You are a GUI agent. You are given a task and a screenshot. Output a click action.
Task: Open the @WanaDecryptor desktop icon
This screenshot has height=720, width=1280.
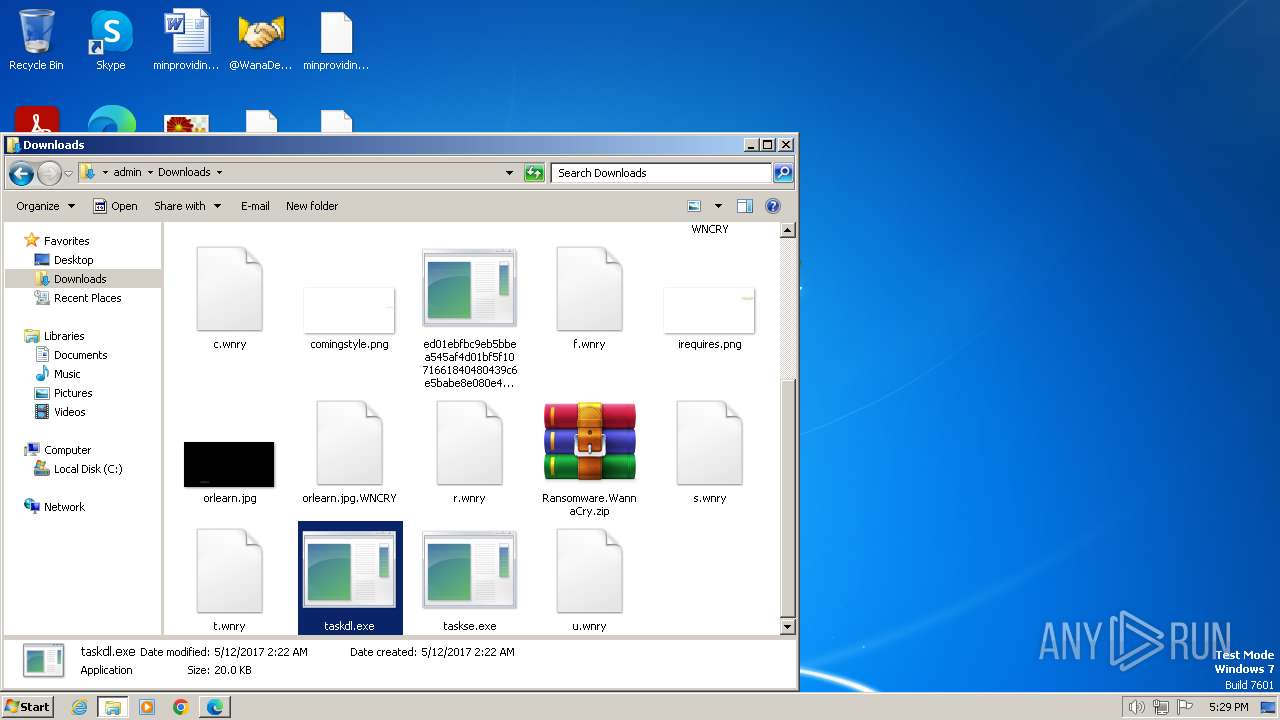coord(261,40)
